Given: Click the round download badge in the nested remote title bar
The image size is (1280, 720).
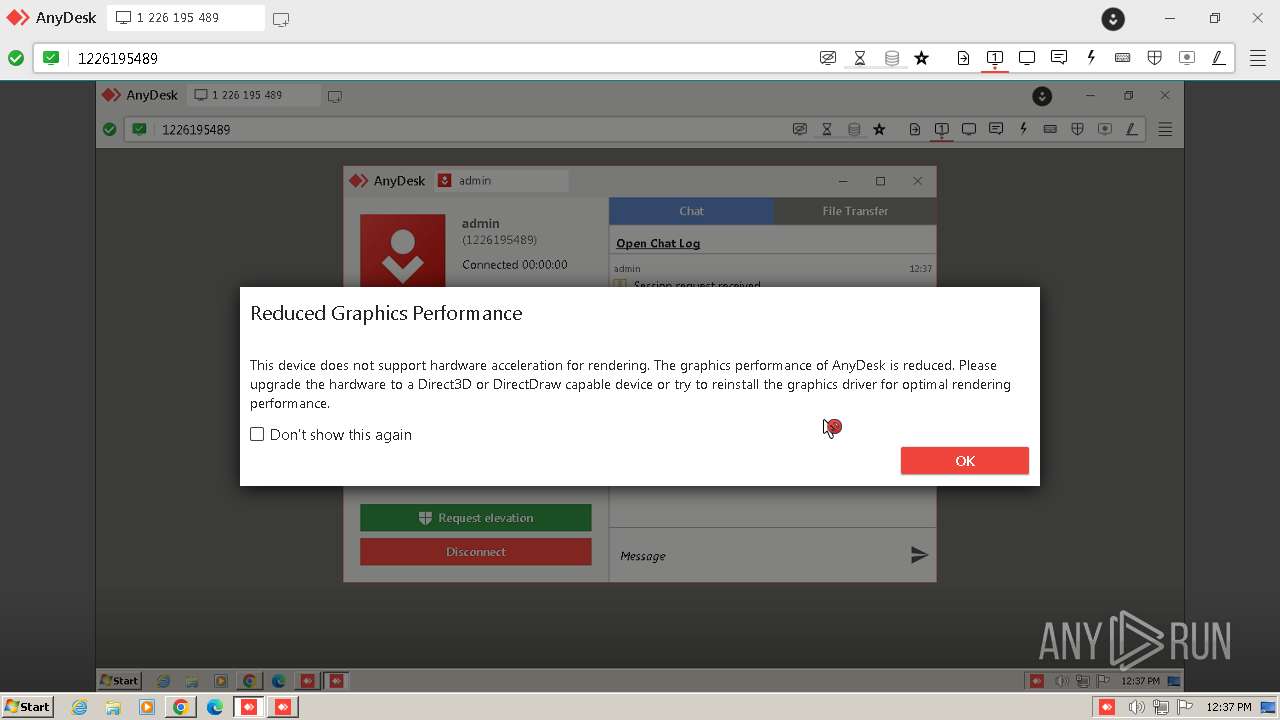Looking at the screenshot, I should click(x=1042, y=96).
